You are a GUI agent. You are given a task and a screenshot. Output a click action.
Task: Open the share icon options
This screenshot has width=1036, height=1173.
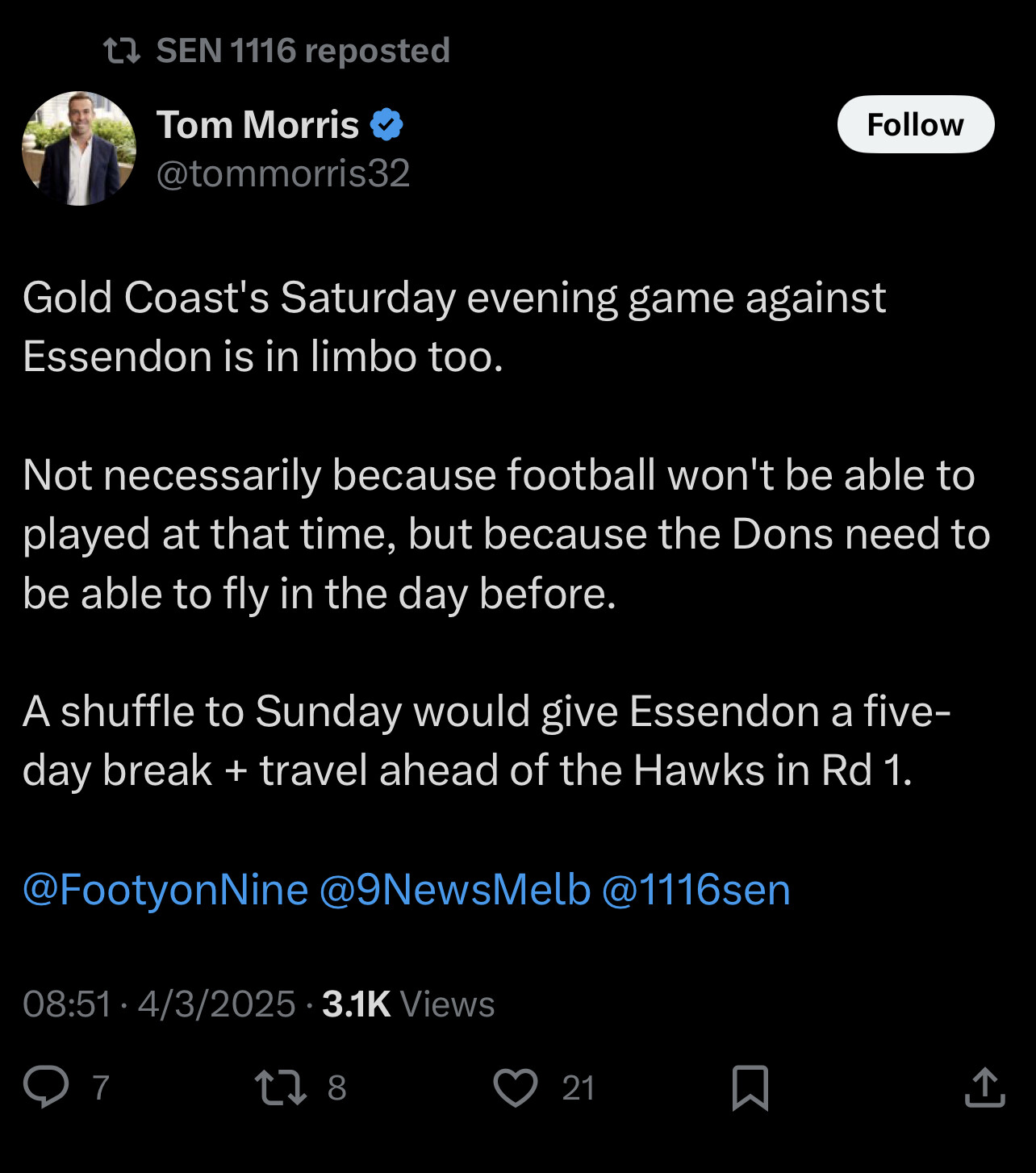[984, 1087]
